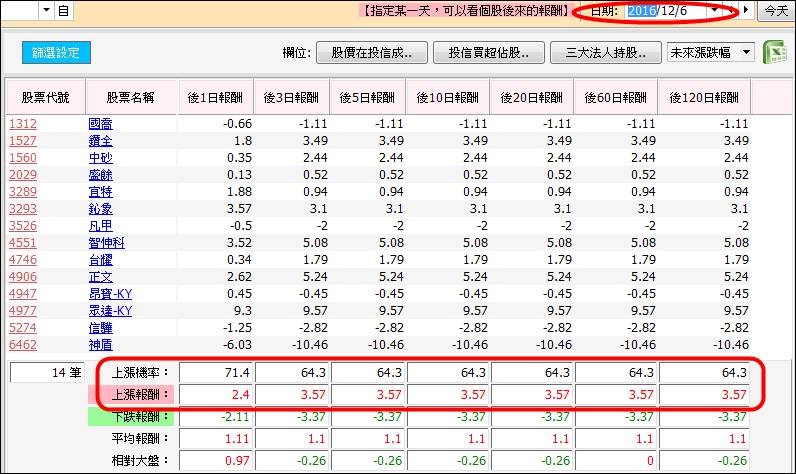This screenshot has height=474, width=796.
Task: Open stock name 國喬 link
Action: point(101,124)
